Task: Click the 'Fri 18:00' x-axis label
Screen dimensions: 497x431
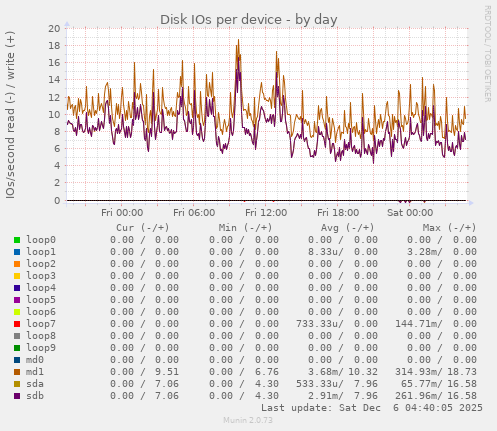Action: 338,213
